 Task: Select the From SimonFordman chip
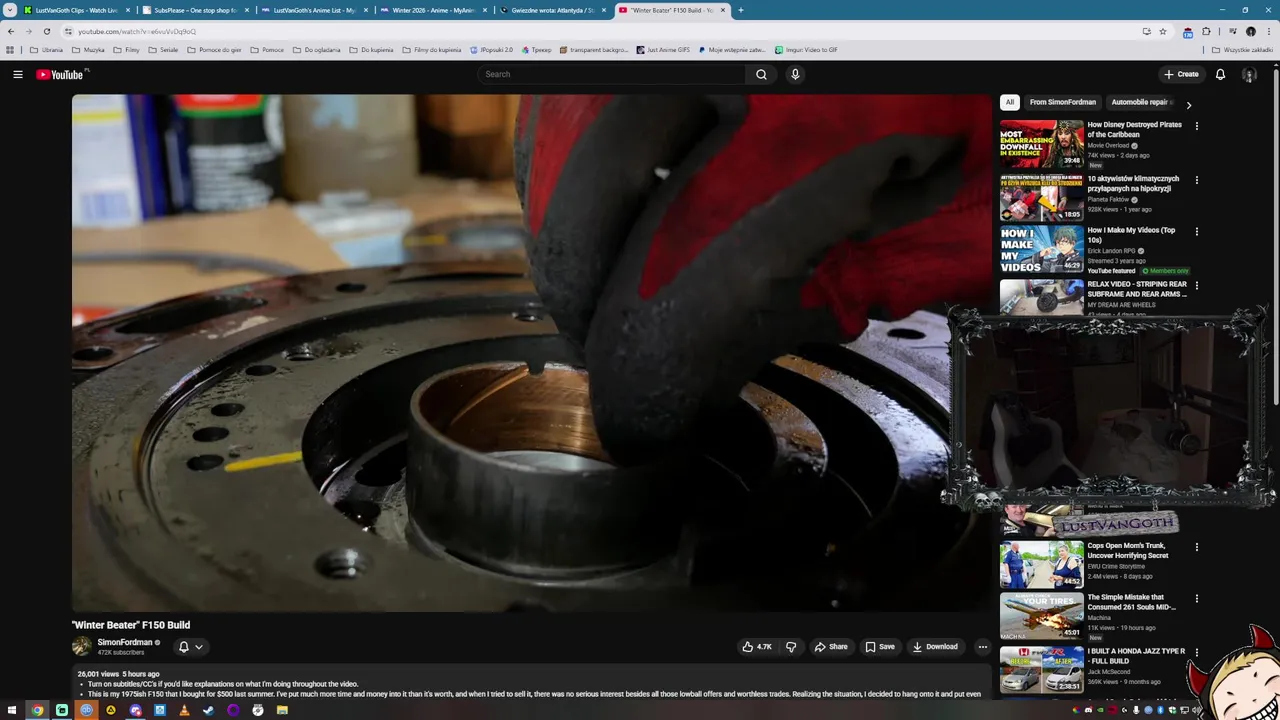1063,102
